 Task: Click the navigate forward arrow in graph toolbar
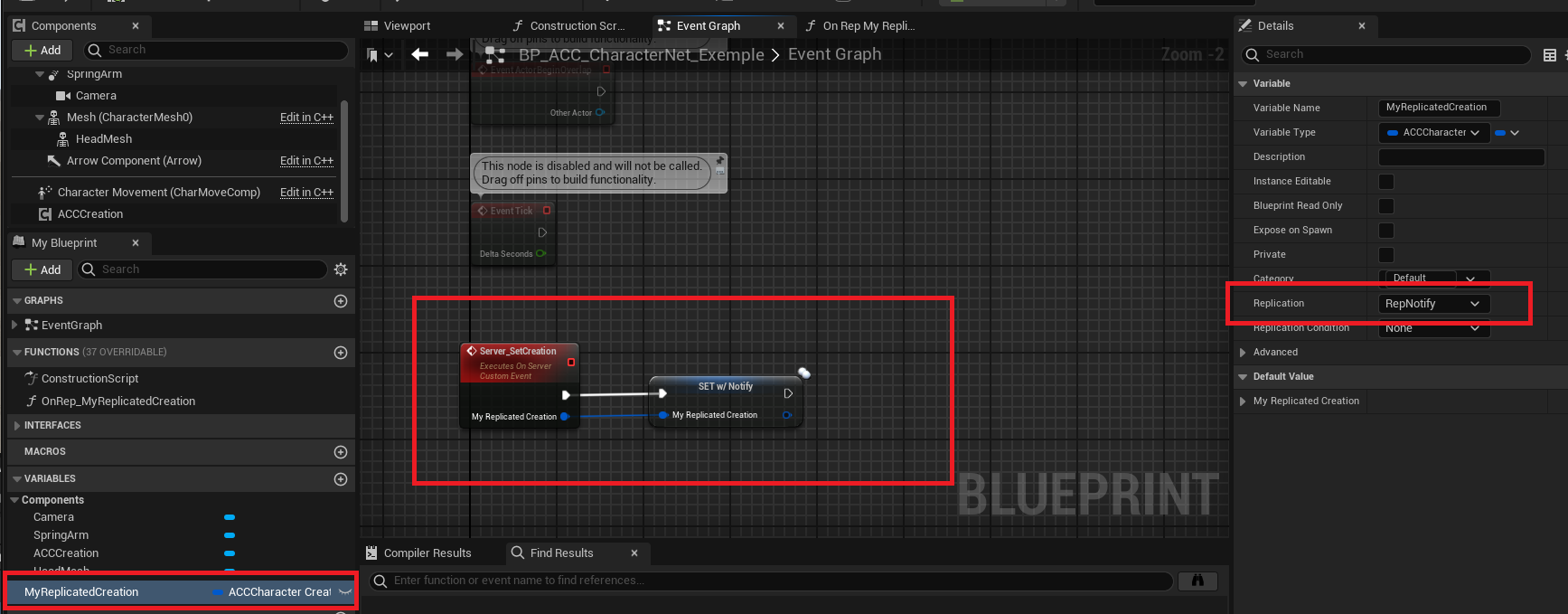point(455,54)
